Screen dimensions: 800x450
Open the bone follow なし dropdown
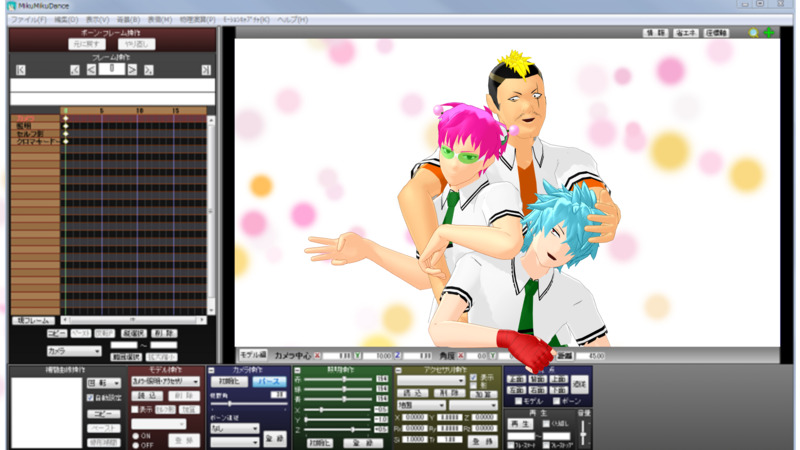[x=235, y=429]
